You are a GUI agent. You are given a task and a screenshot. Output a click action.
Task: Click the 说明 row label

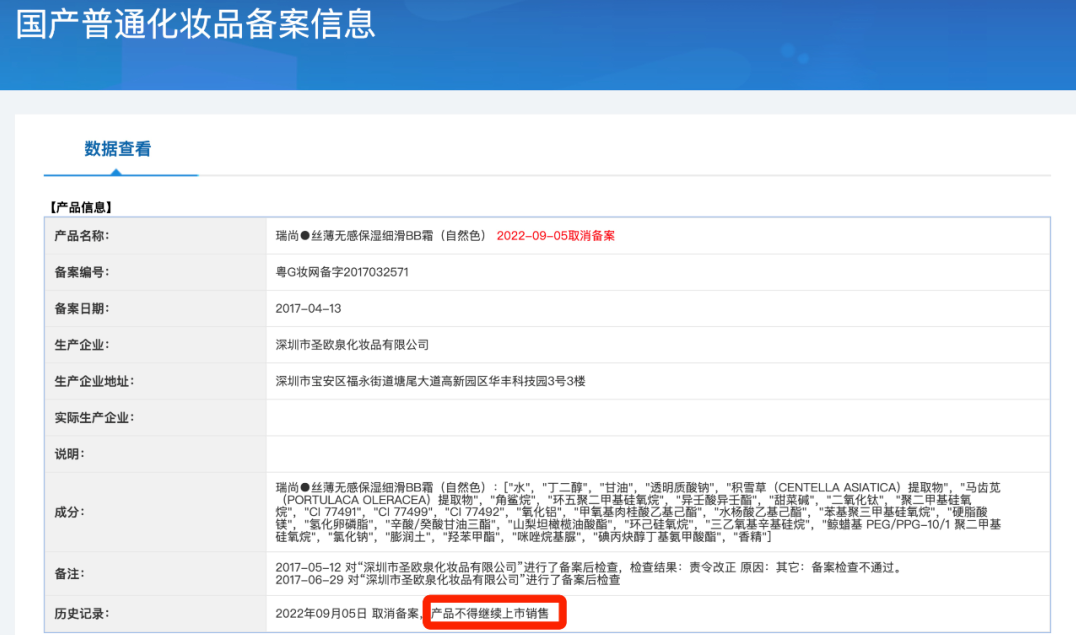(68, 454)
